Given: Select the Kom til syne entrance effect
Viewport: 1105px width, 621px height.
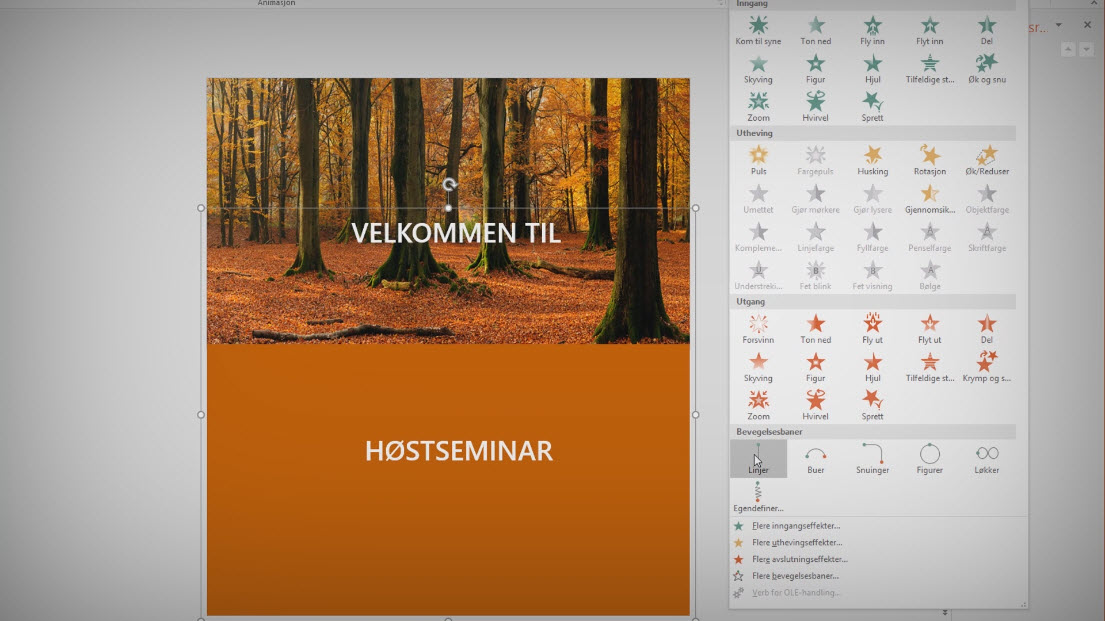Looking at the screenshot, I should pos(758,31).
